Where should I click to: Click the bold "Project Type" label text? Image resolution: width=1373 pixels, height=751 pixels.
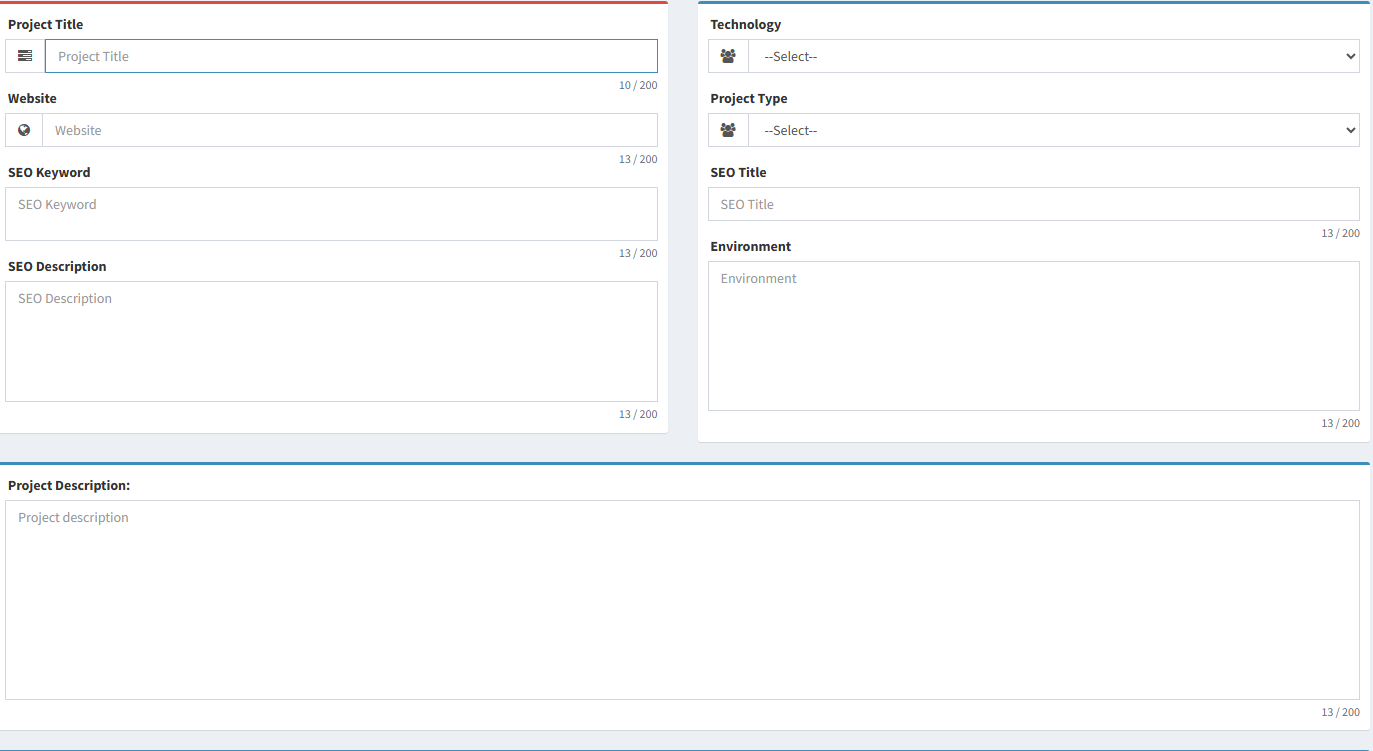[x=748, y=98]
